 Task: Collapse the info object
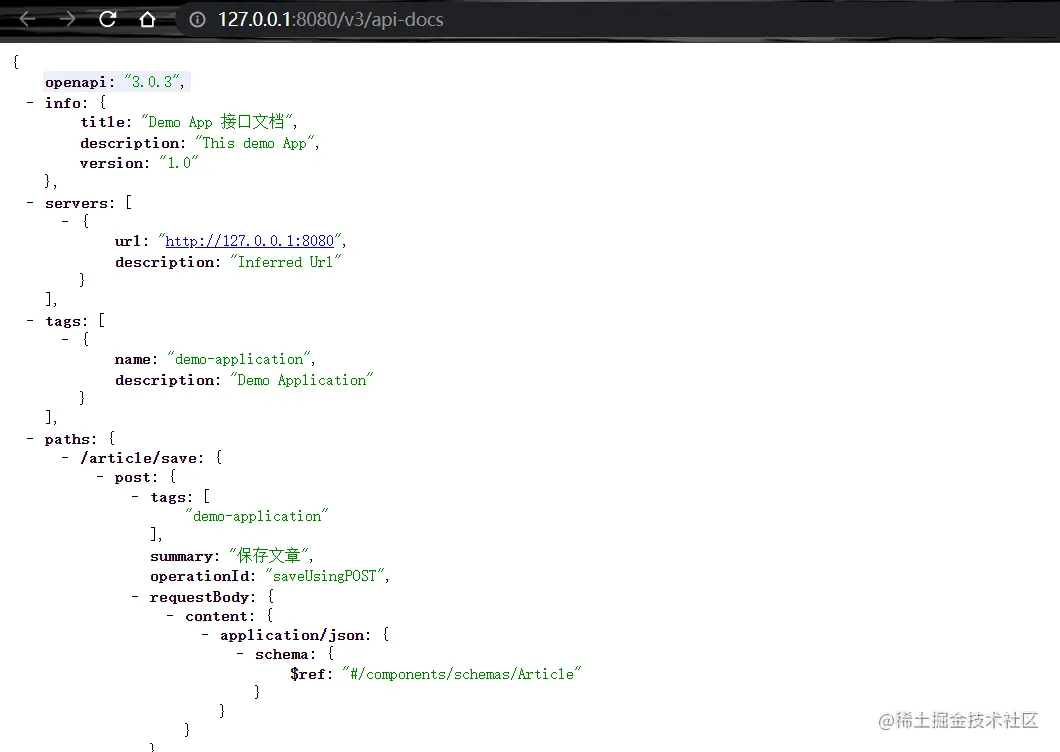30,103
